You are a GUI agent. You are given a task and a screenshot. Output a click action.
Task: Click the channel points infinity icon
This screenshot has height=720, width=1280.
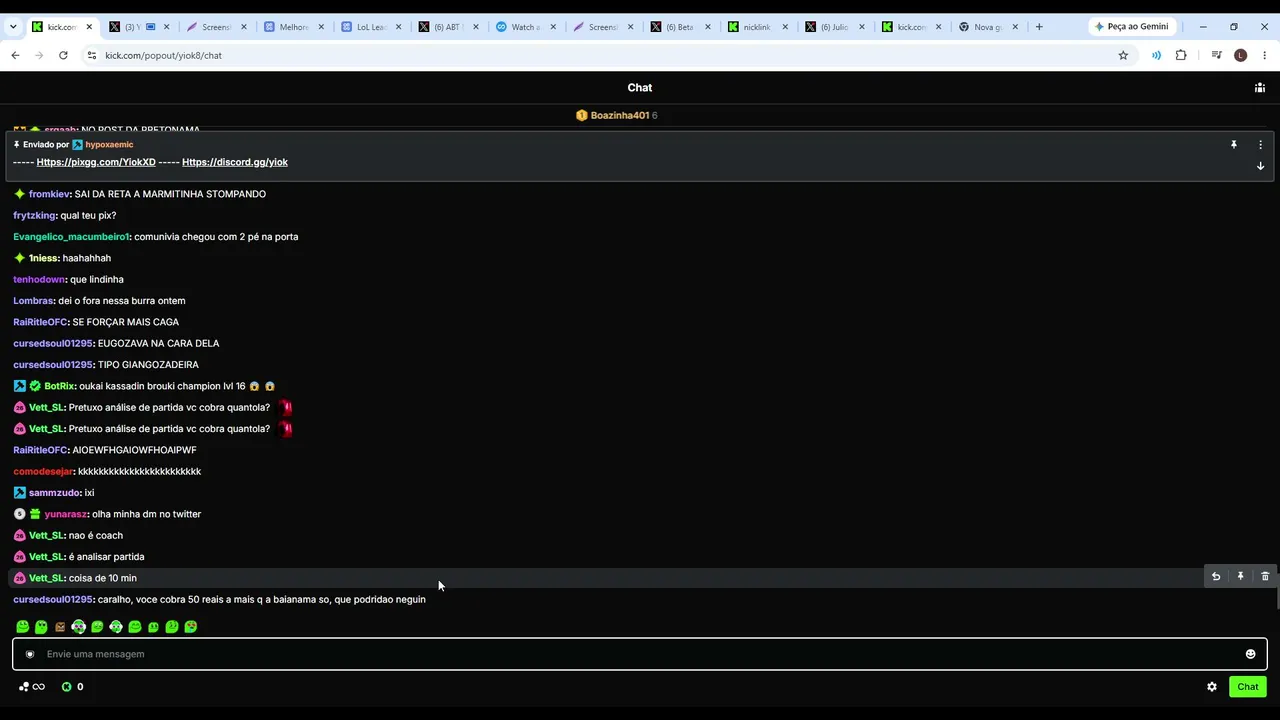point(32,687)
